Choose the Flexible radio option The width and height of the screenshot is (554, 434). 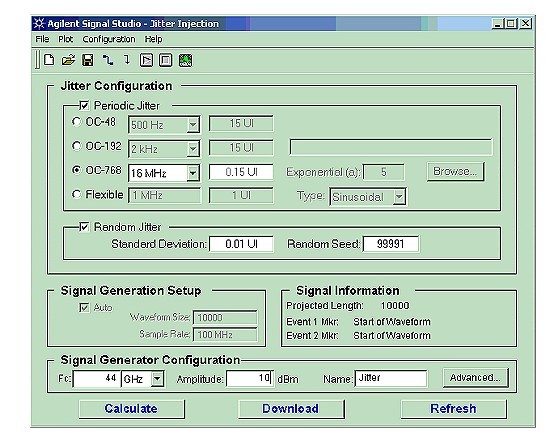pyautogui.click(x=76, y=194)
